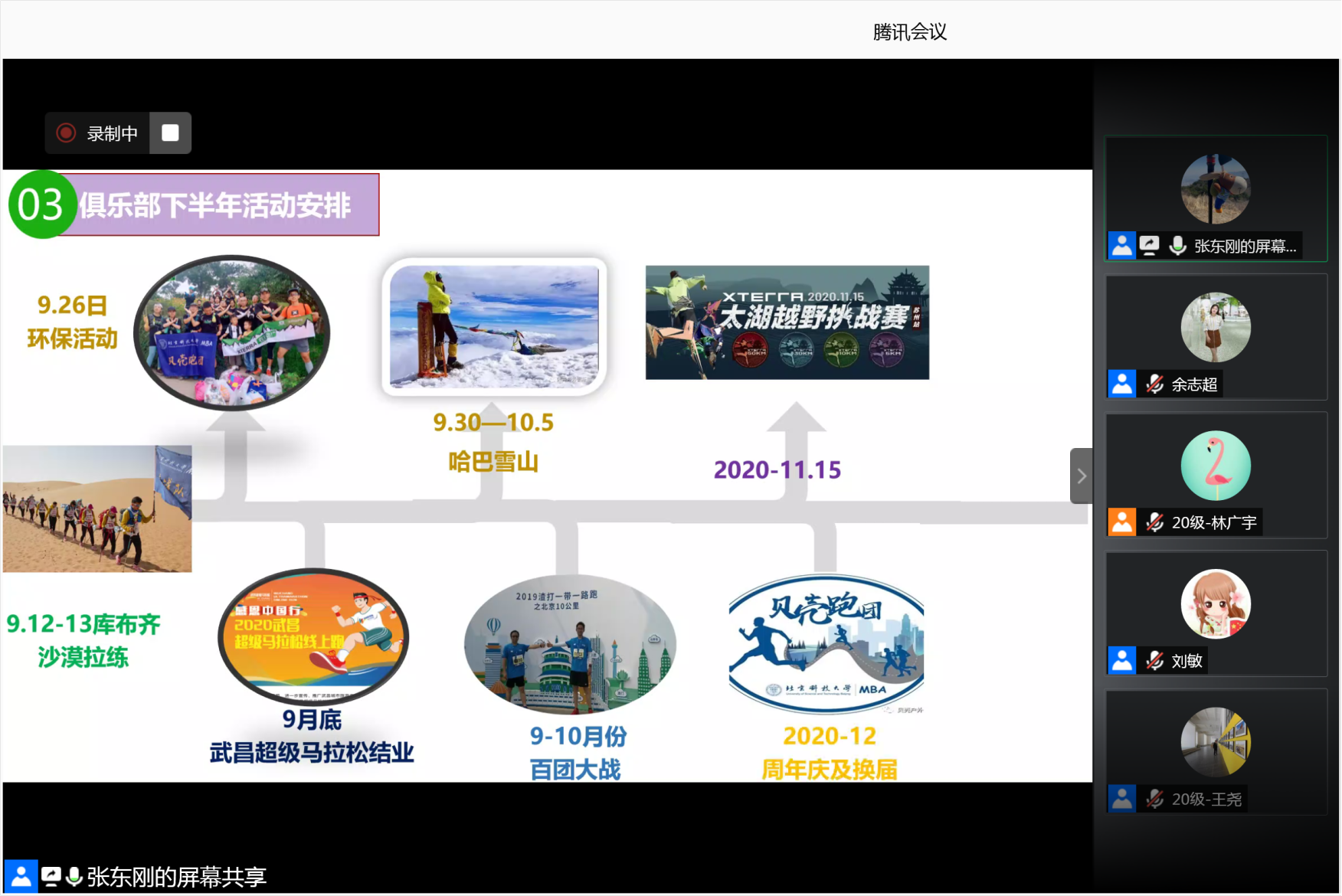Select 20级-王尧's hallway avatar
The width and height of the screenshot is (1342, 896).
point(1216,742)
